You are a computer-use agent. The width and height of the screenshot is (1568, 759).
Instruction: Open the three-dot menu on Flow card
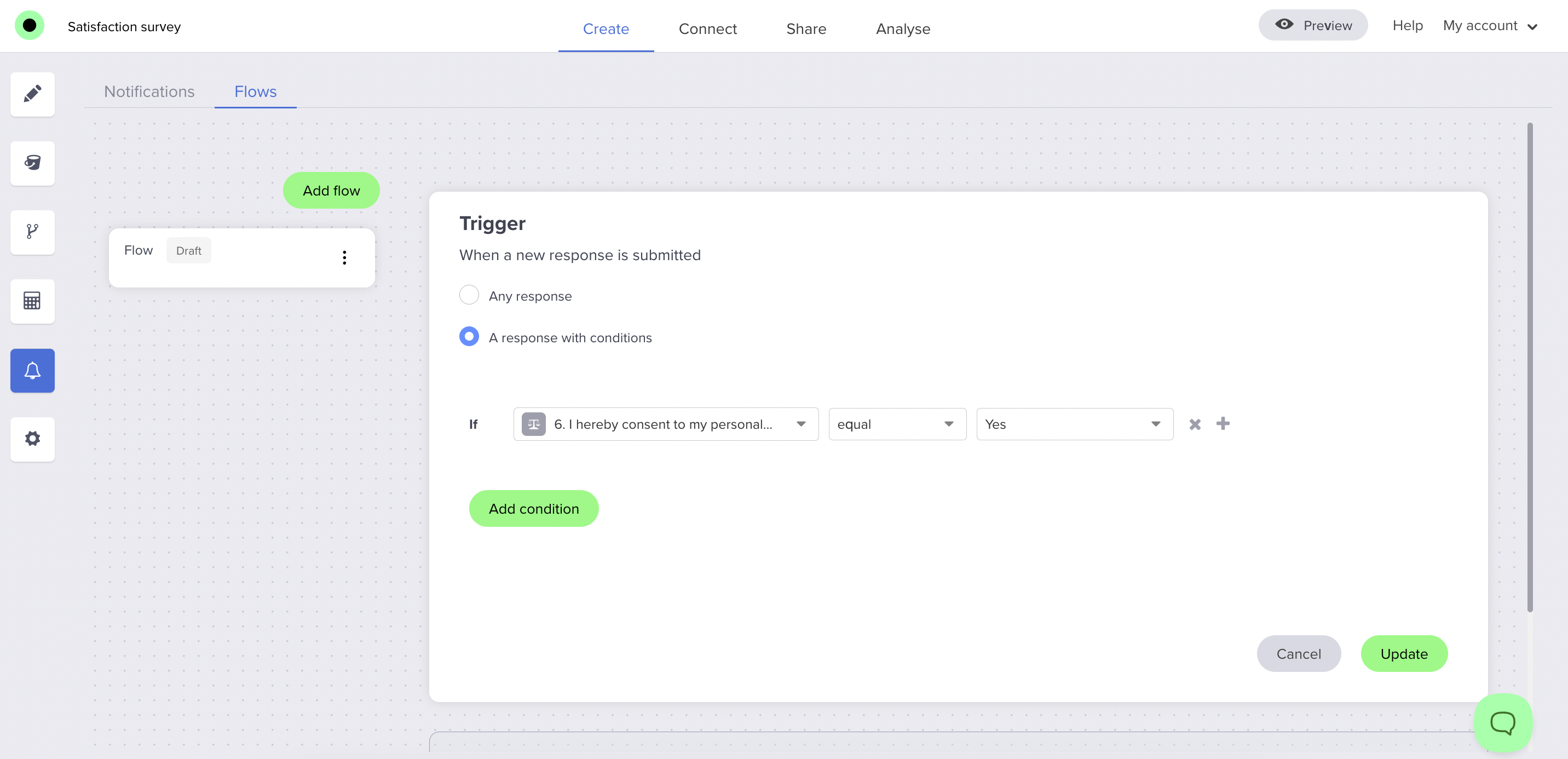(344, 257)
